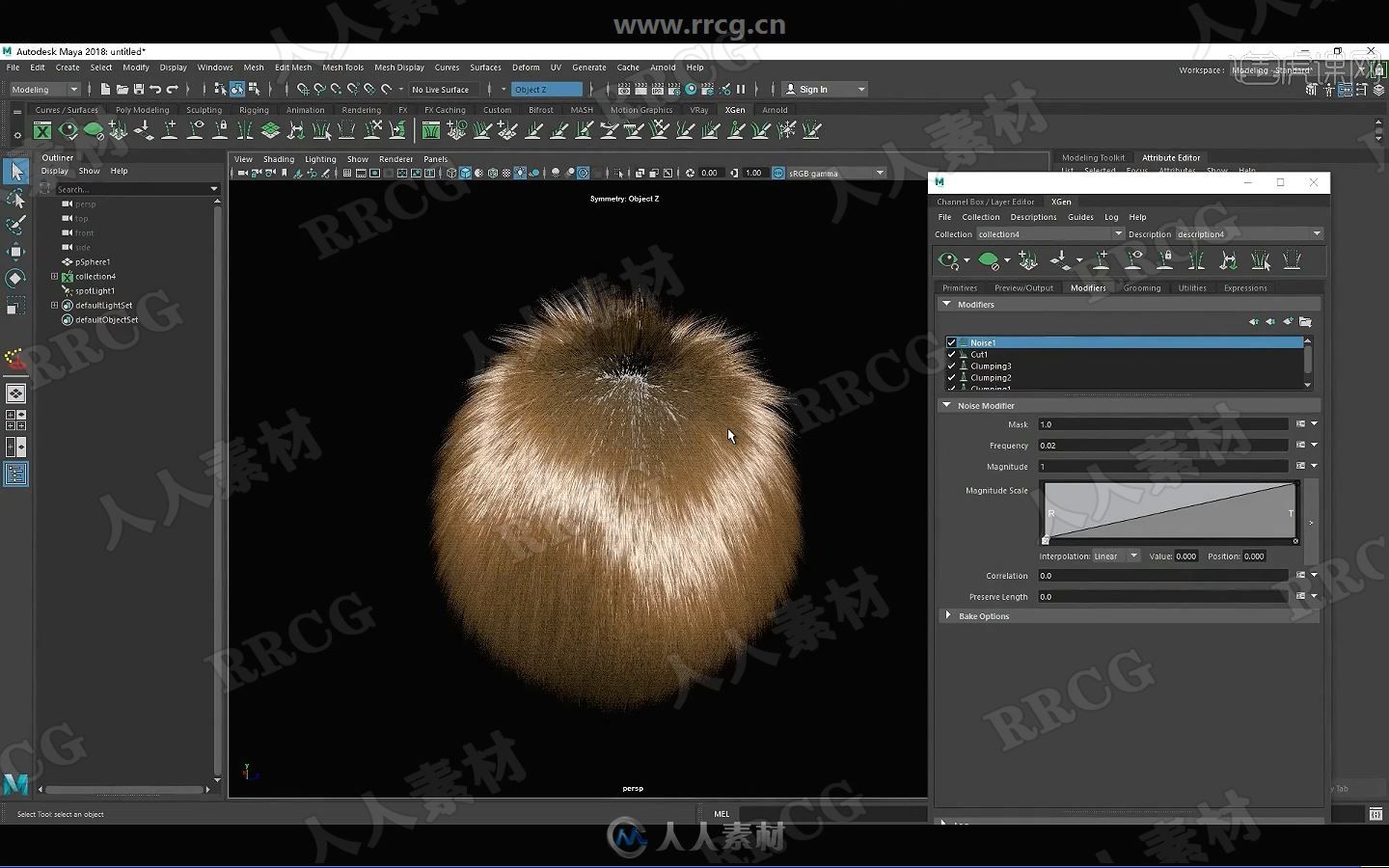Open the viewport Shading menu
Screen dimensions: 1389x868
279,159
